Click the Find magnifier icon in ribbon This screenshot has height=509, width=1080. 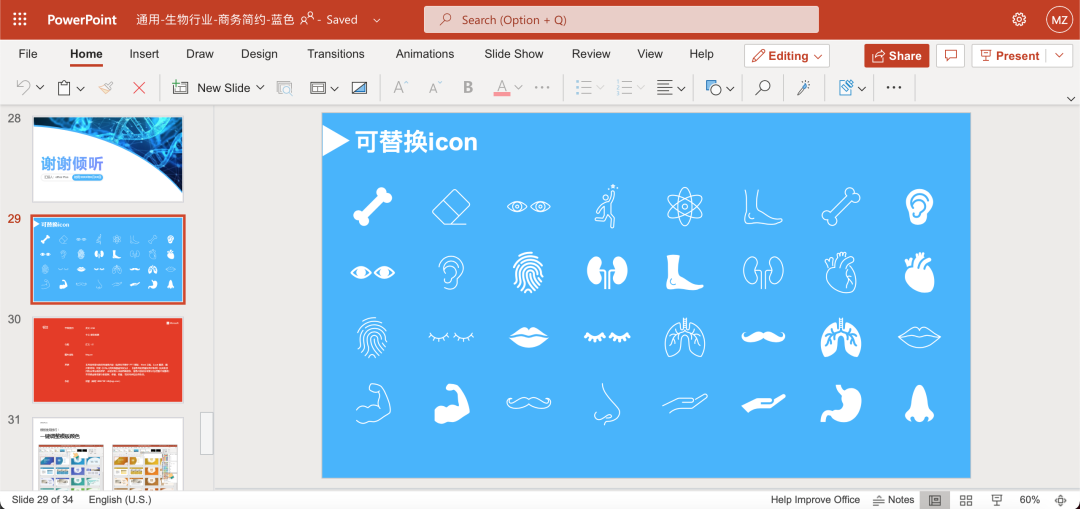click(x=762, y=87)
